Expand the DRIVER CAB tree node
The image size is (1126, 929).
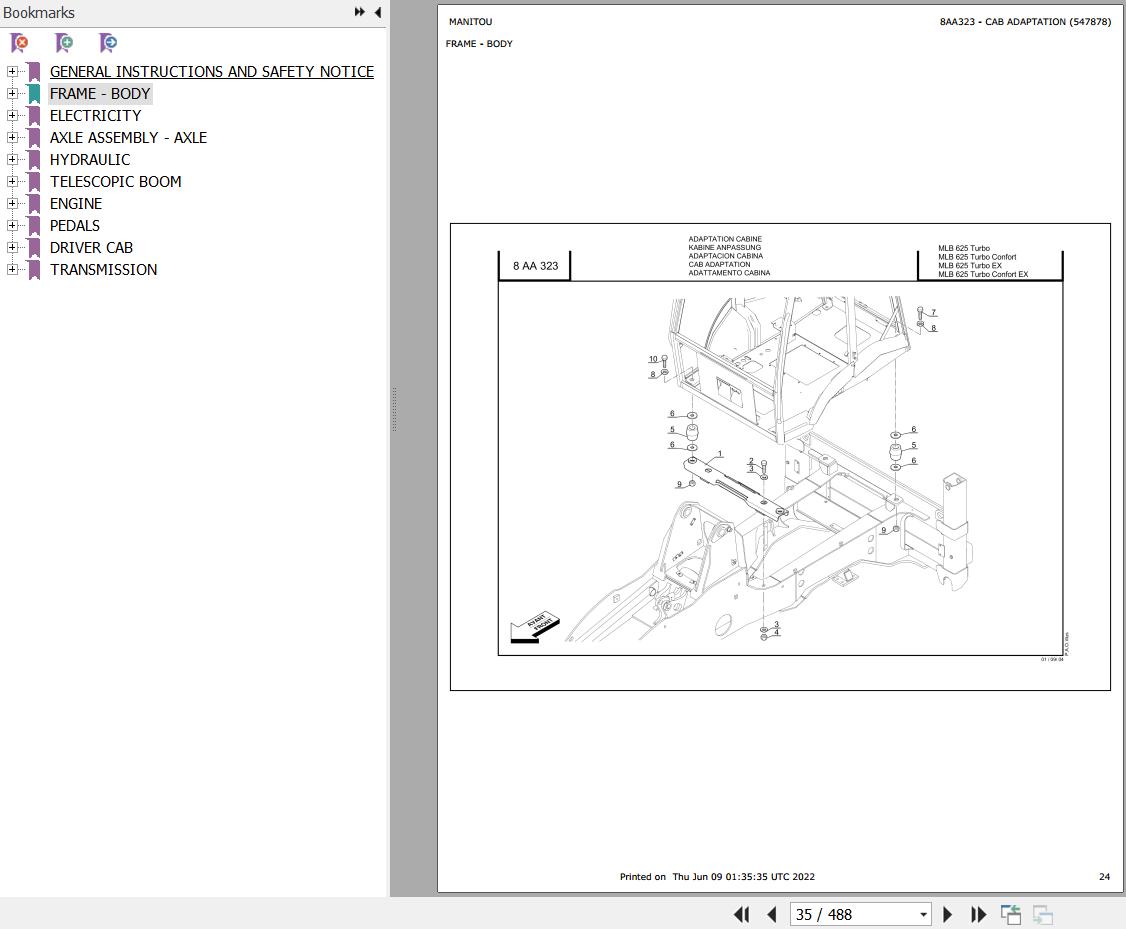[x=11, y=247]
